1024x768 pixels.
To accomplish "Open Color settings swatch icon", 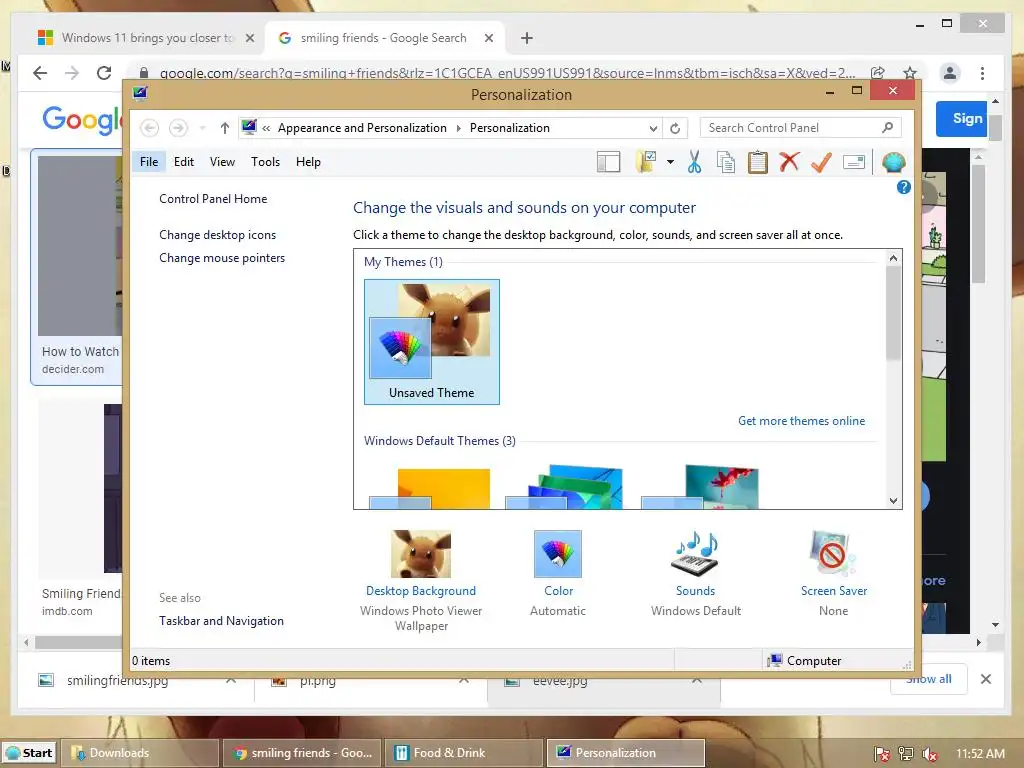I will click(558, 554).
